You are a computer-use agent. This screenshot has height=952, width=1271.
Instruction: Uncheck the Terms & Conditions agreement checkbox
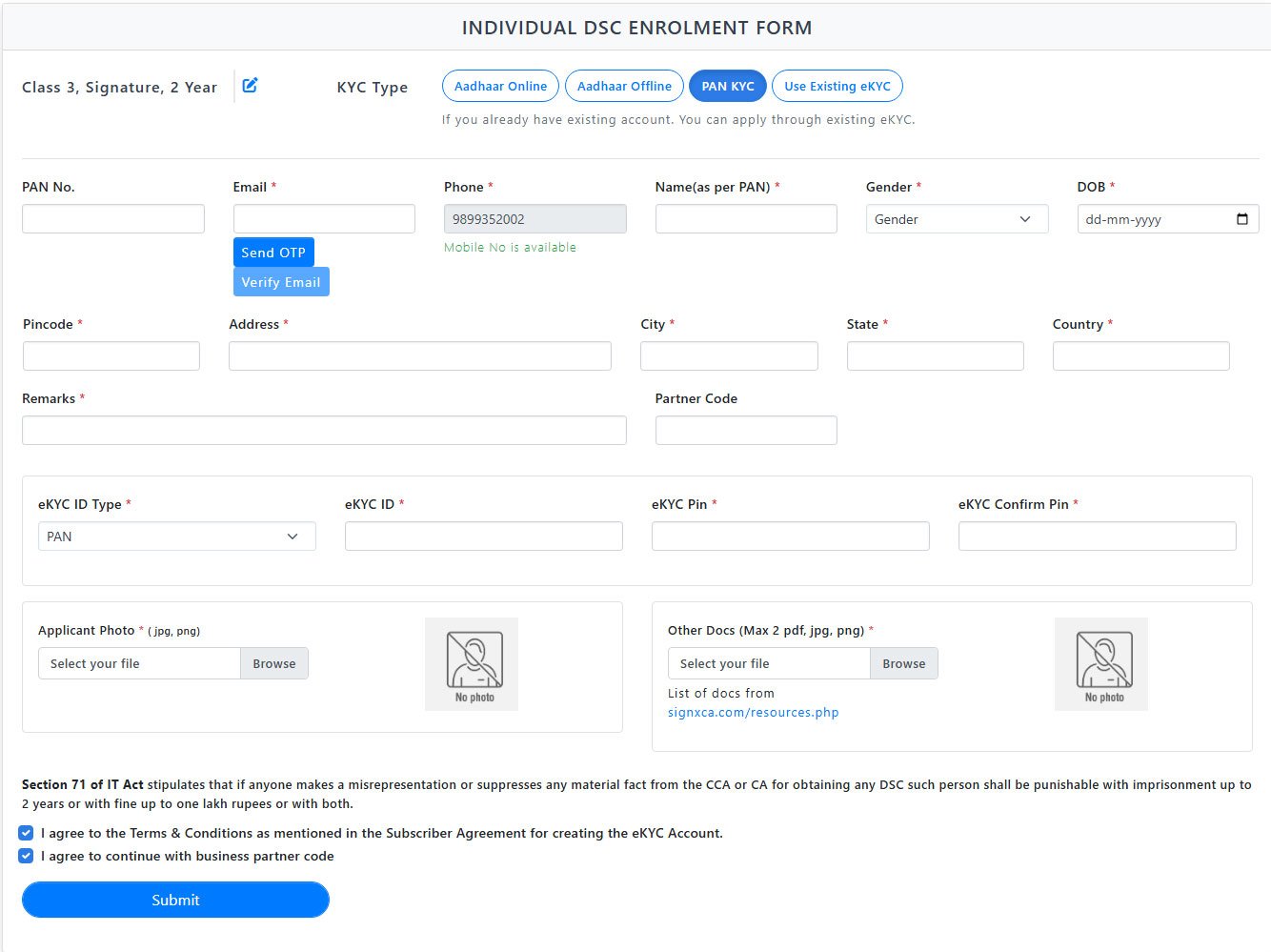[27, 833]
